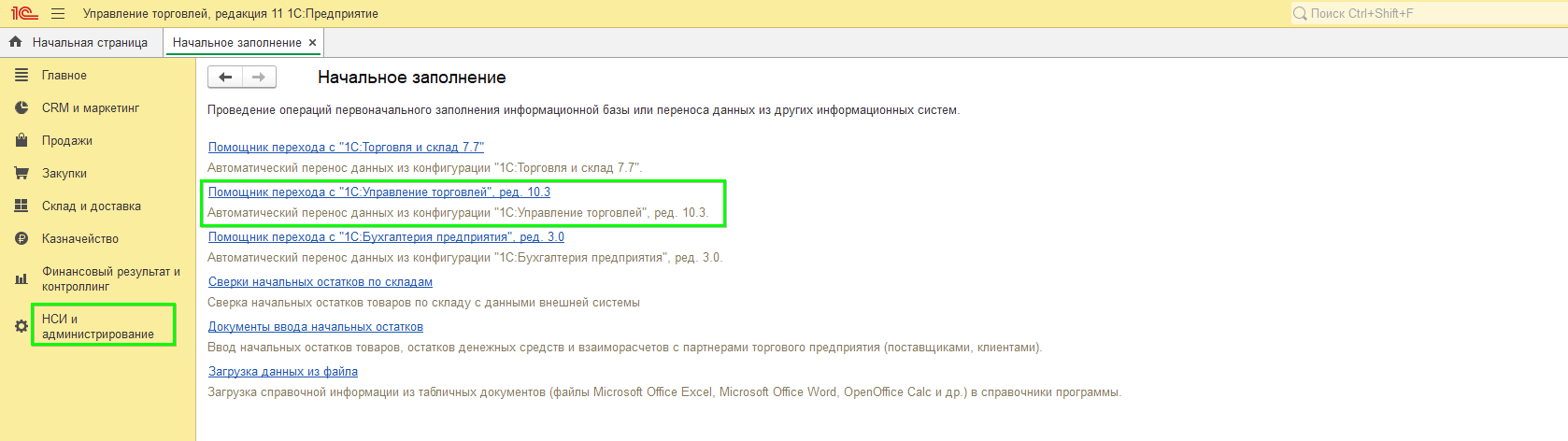Click description about Бухгалтерия предприятия ред. 3.0 transfer

pos(464,257)
